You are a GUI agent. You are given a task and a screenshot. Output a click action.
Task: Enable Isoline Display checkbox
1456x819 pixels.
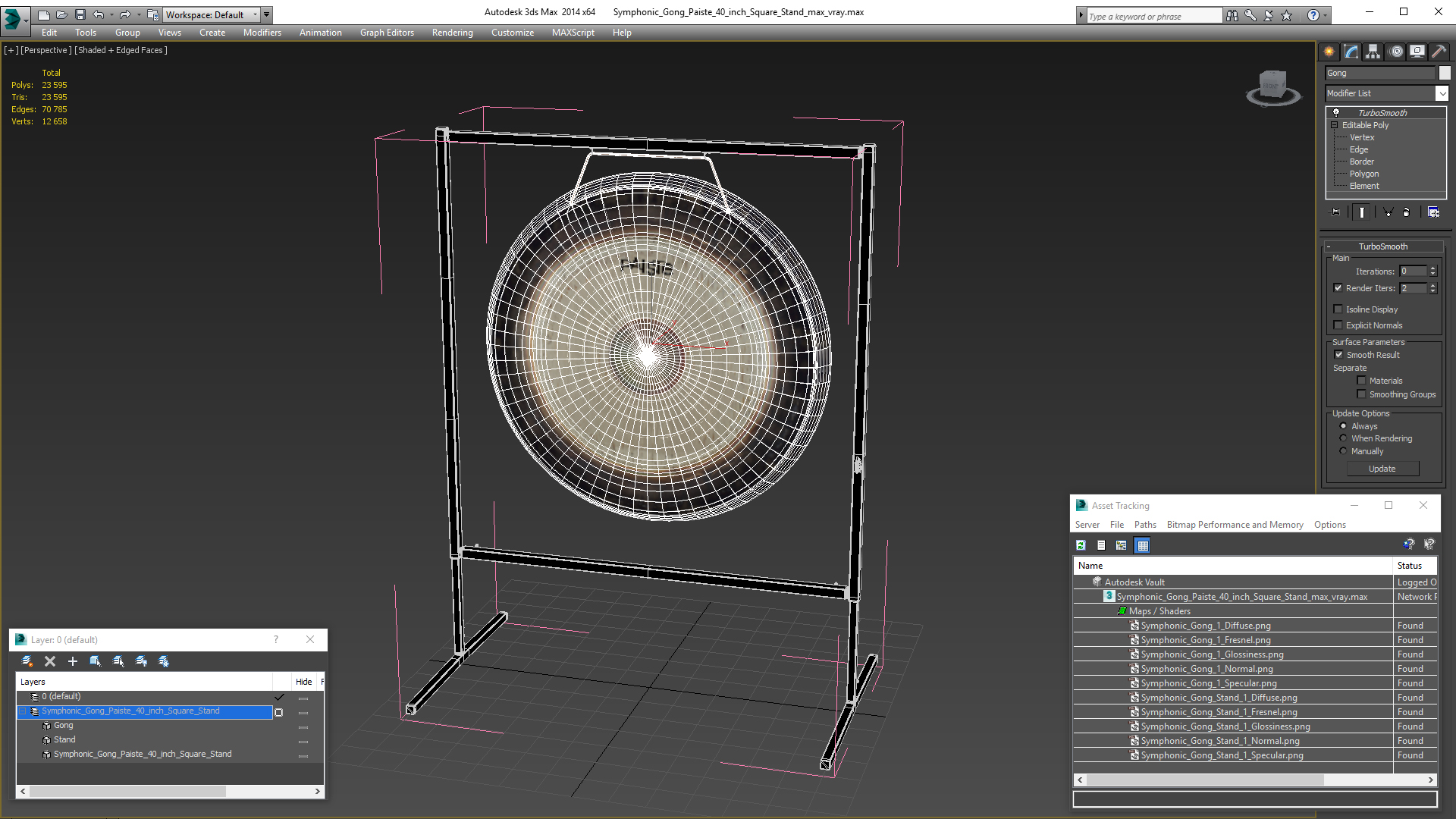(1338, 309)
